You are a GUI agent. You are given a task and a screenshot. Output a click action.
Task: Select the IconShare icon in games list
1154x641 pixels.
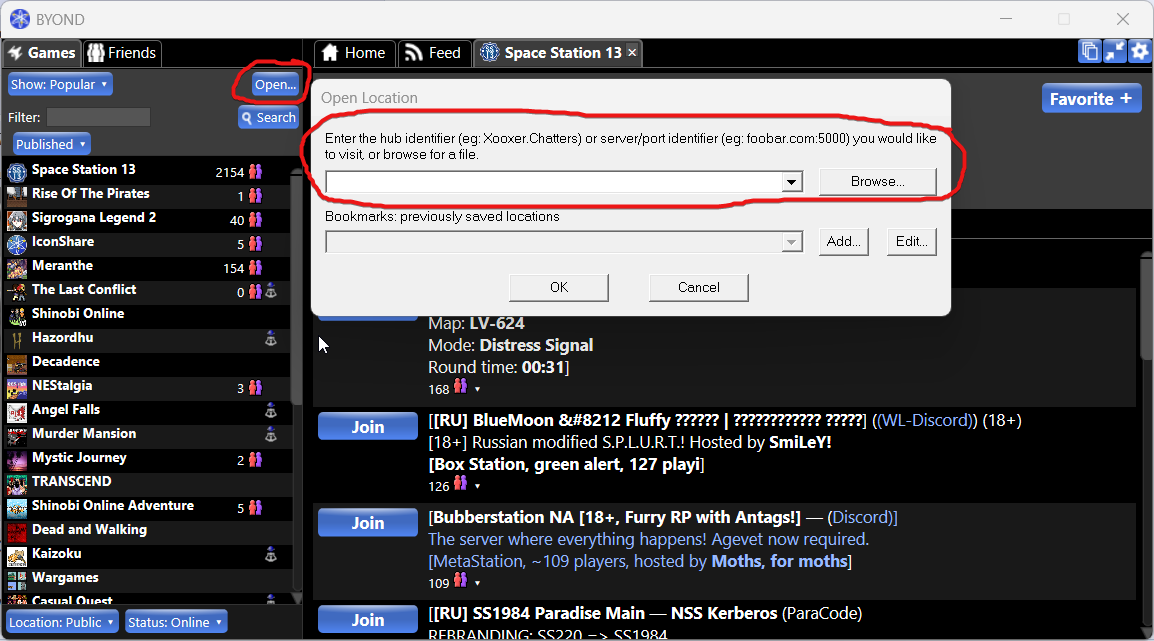[x=17, y=243]
